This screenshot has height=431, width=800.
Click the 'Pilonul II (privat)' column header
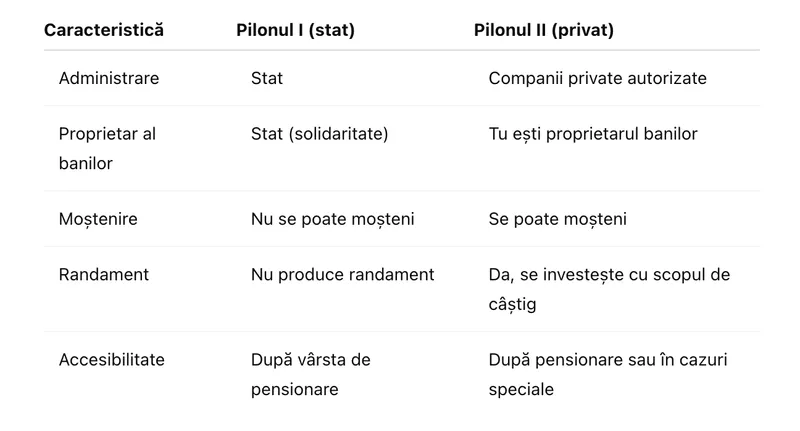(544, 30)
